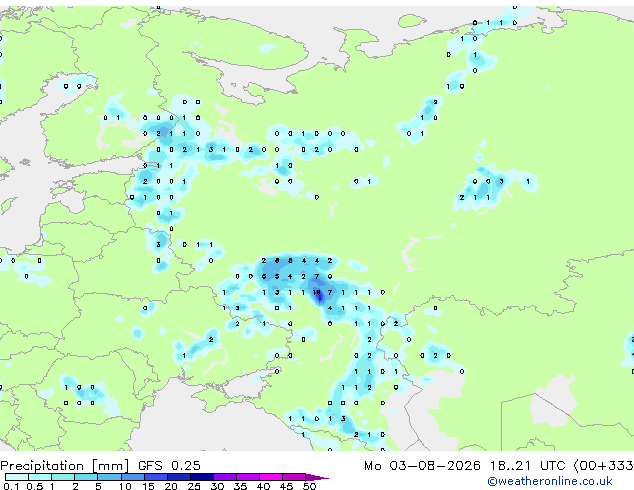Click the legend label '25'
Image resolution: width=634 pixels, height=490 pixels.
tap(194, 486)
